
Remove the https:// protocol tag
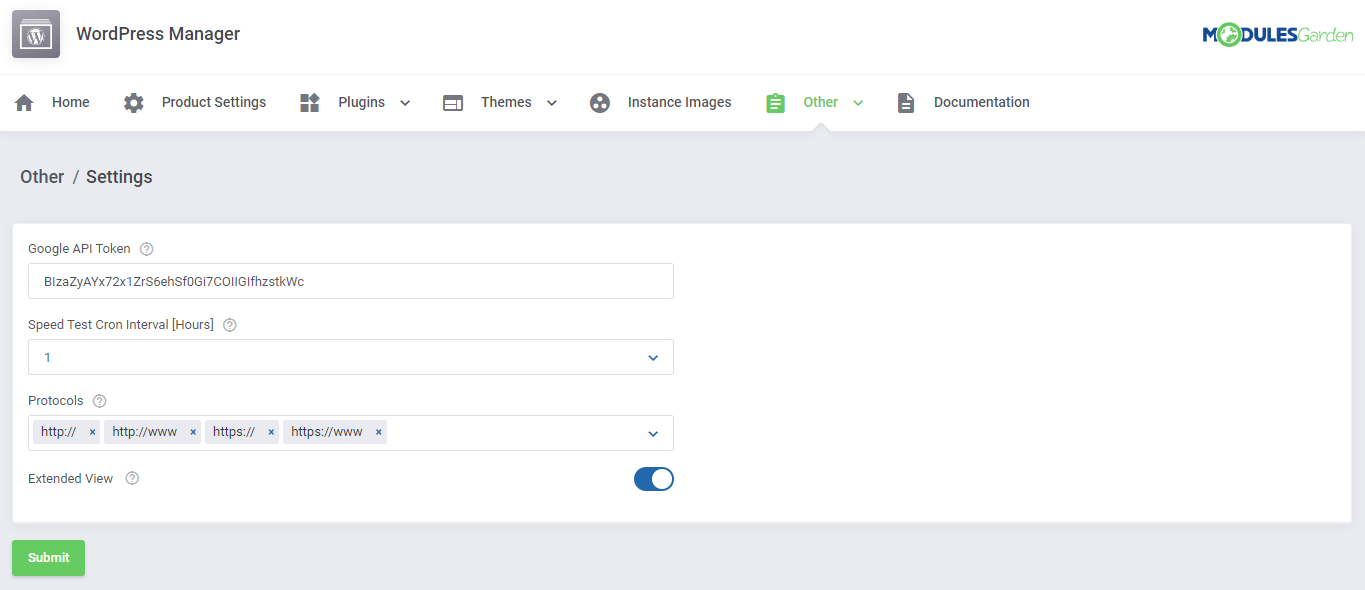coord(271,432)
